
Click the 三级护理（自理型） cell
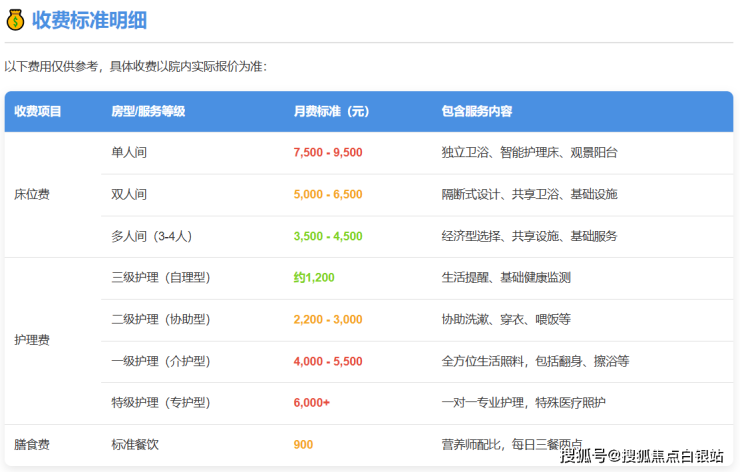tap(161, 277)
